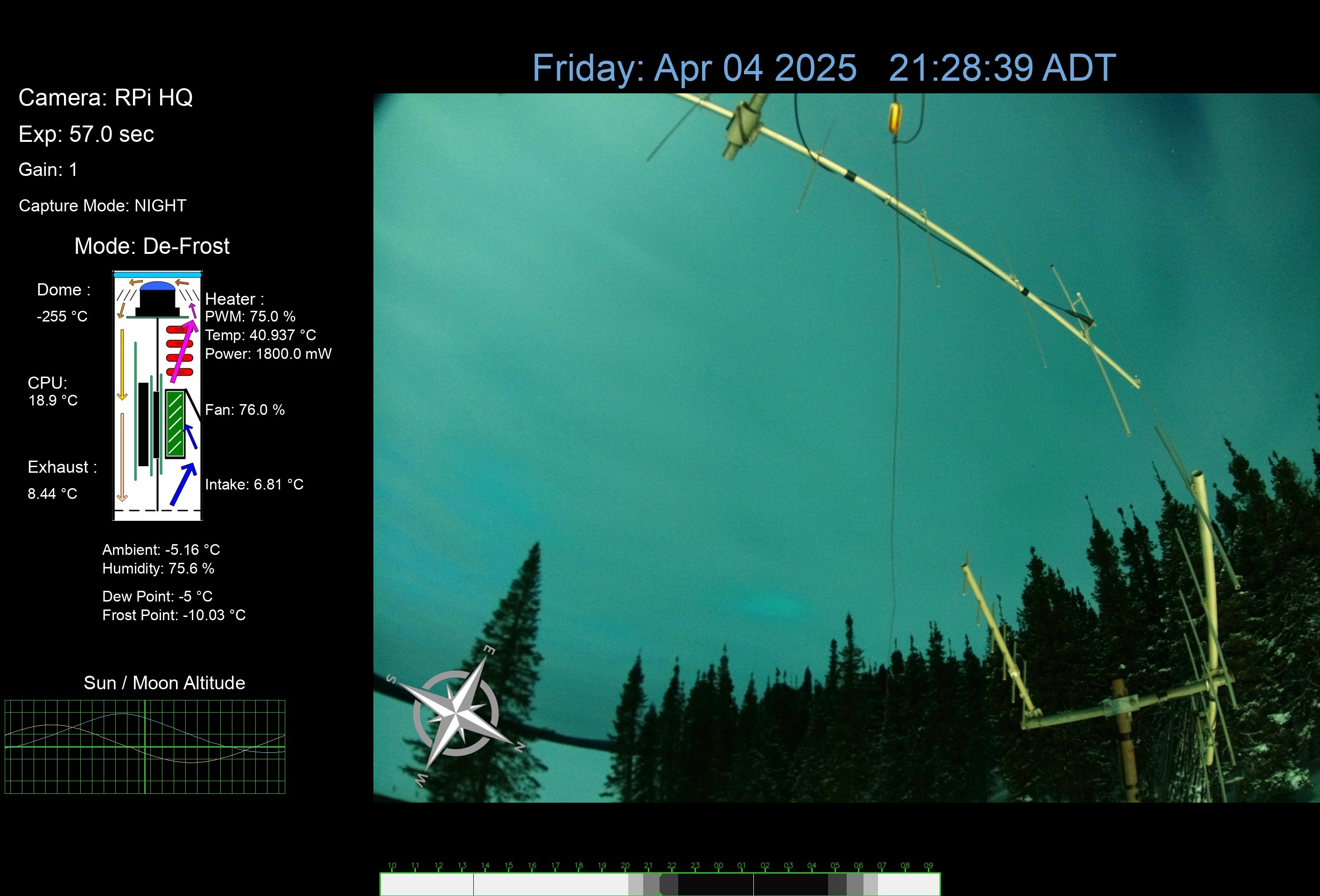Click the 'Humidity: 75.6 %' reading
1320x896 pixels.
coord(158,568)
